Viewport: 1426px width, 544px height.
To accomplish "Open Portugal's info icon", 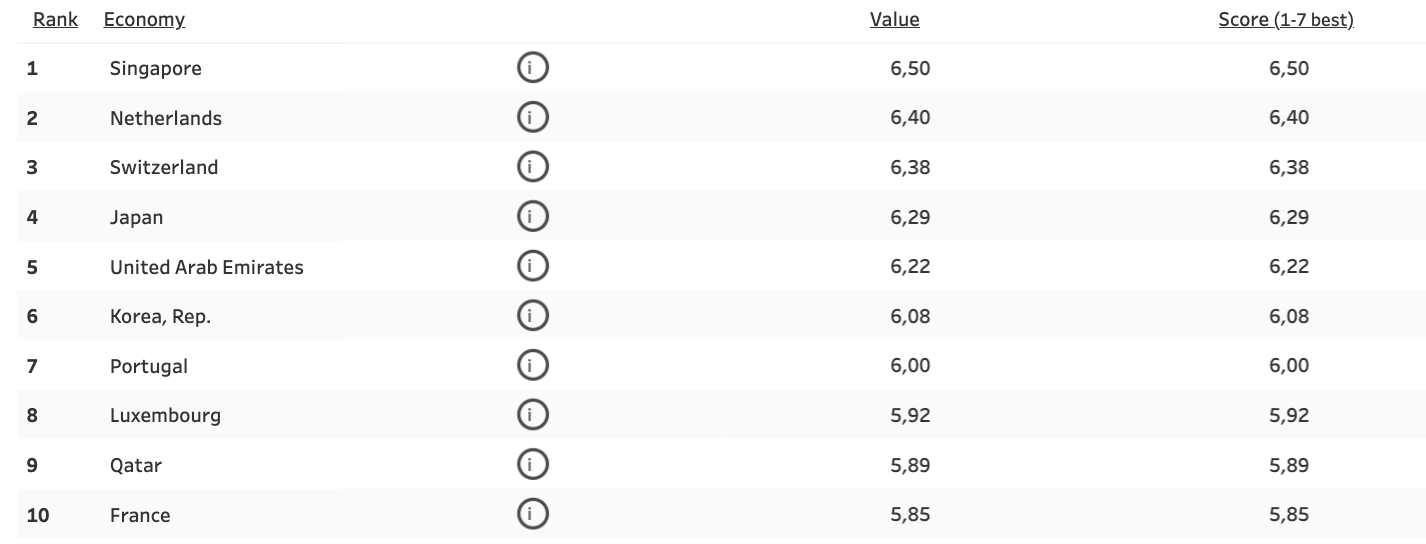I will tap(533, 366).
